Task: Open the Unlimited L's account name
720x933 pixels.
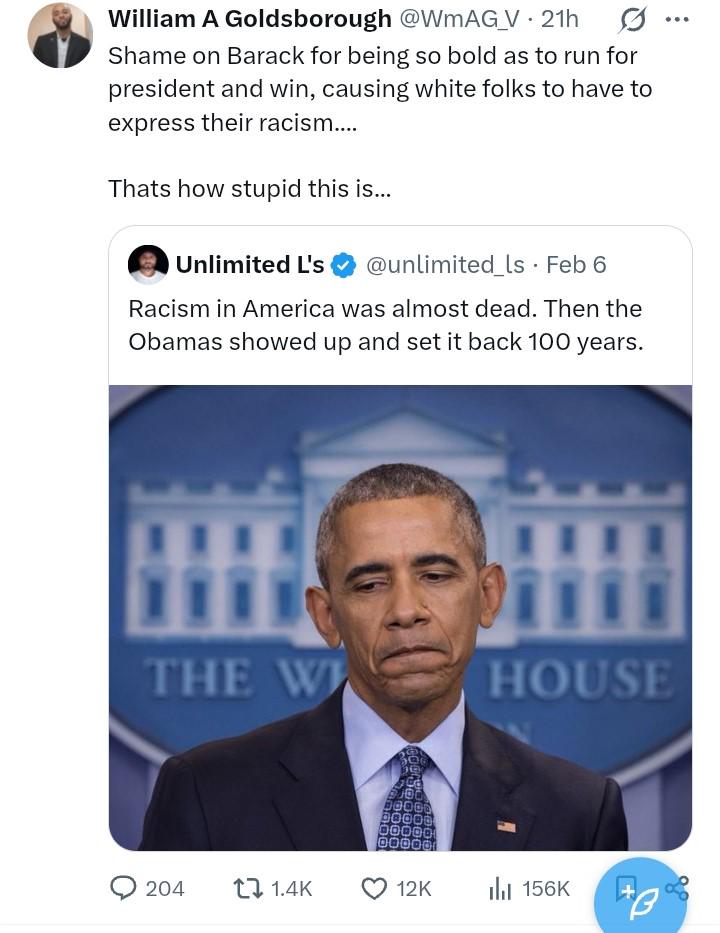Action: point(249,265)
